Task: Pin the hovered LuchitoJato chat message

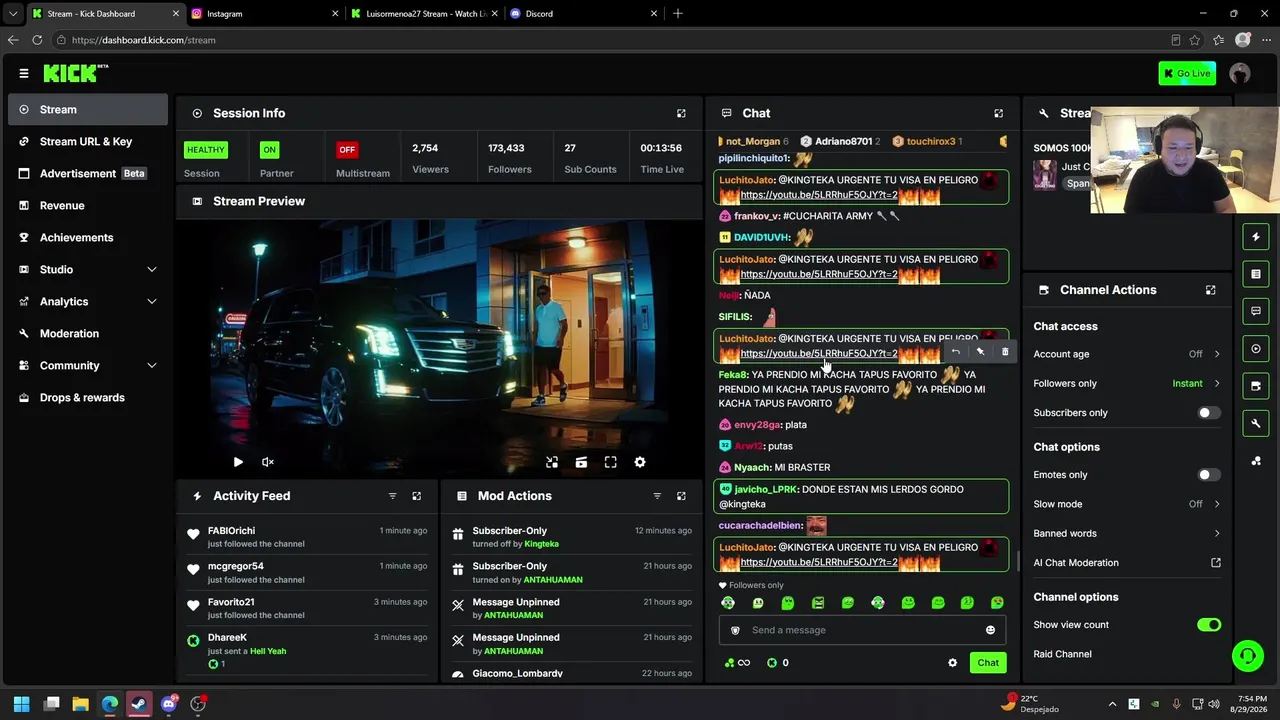Action: [x=980, y=352]
